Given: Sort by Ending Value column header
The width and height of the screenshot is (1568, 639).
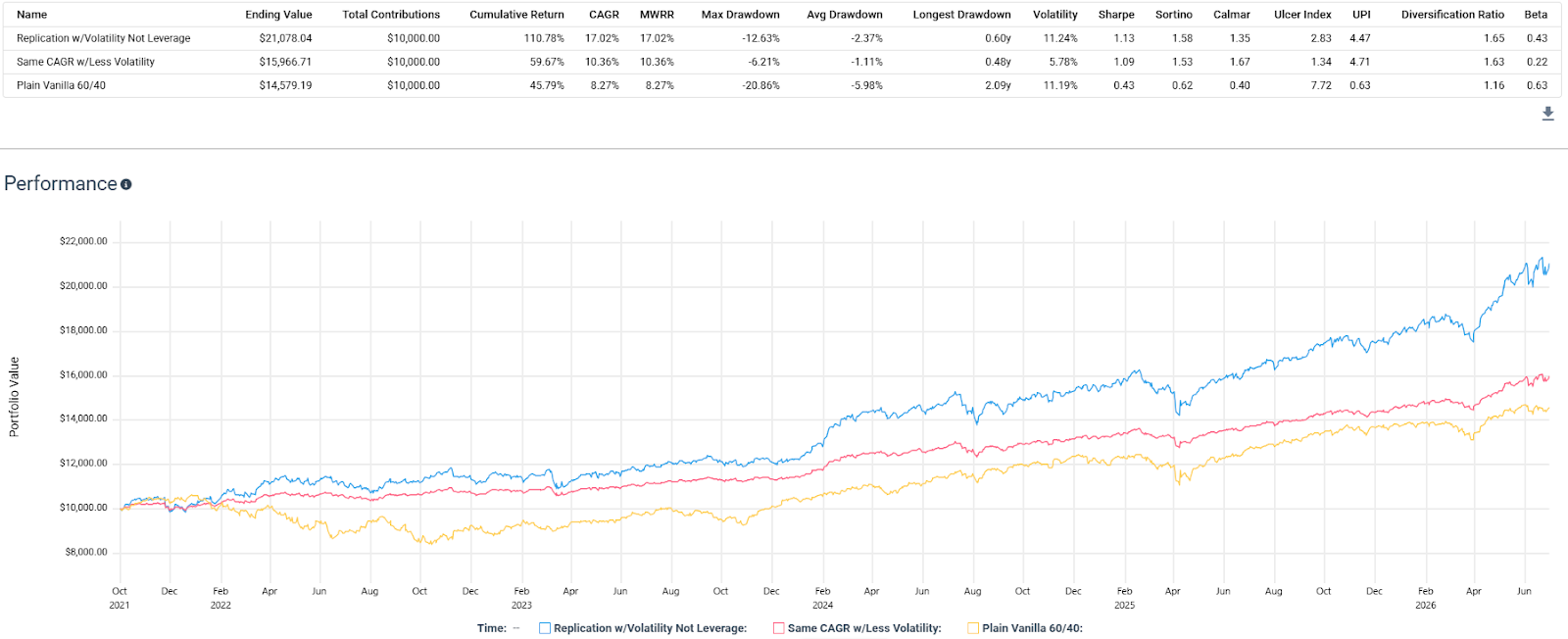Looking at the screenshot, I should coord(278,15).
